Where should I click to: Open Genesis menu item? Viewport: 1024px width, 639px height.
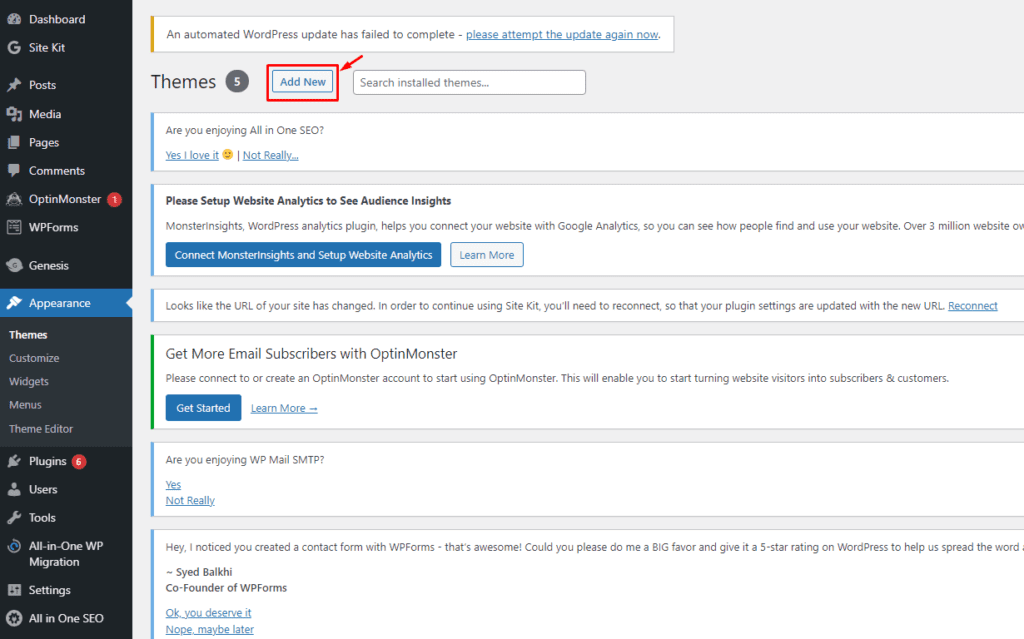pos(48,265)
